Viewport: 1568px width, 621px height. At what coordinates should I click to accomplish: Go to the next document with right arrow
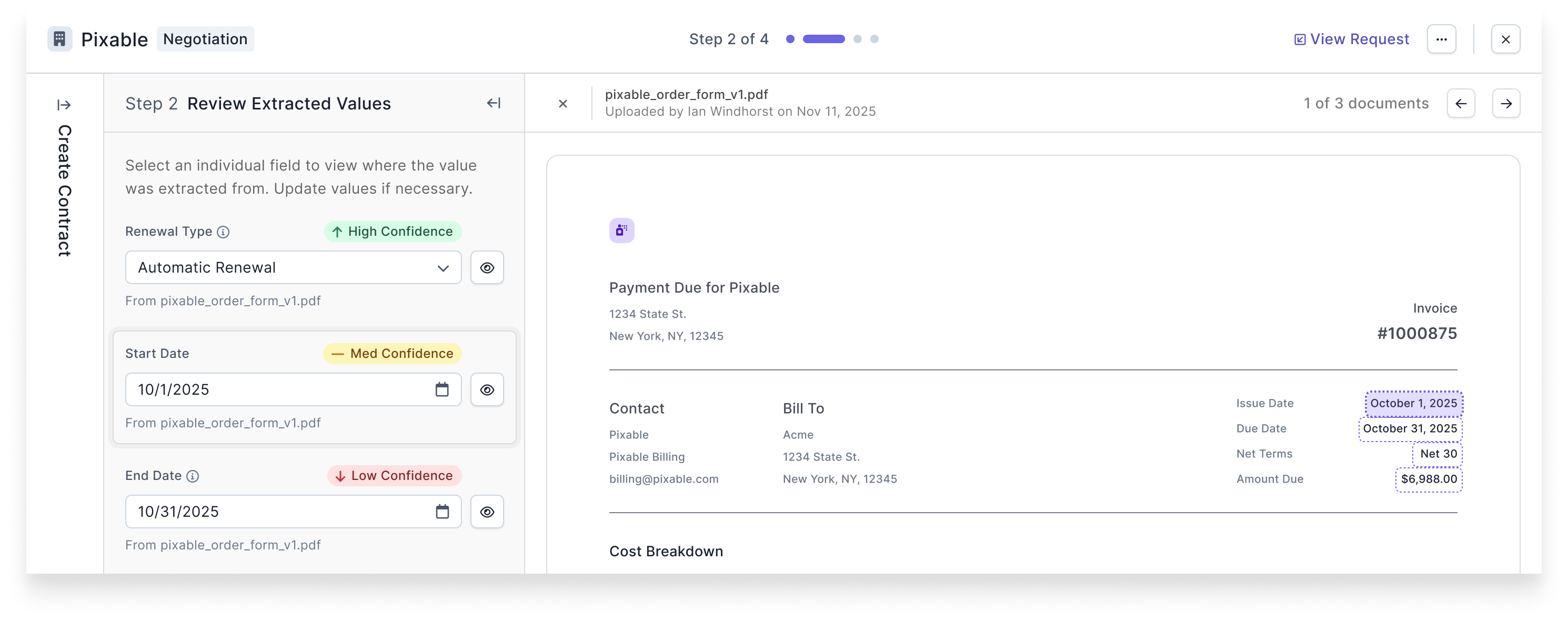(x=1506, y=103)
